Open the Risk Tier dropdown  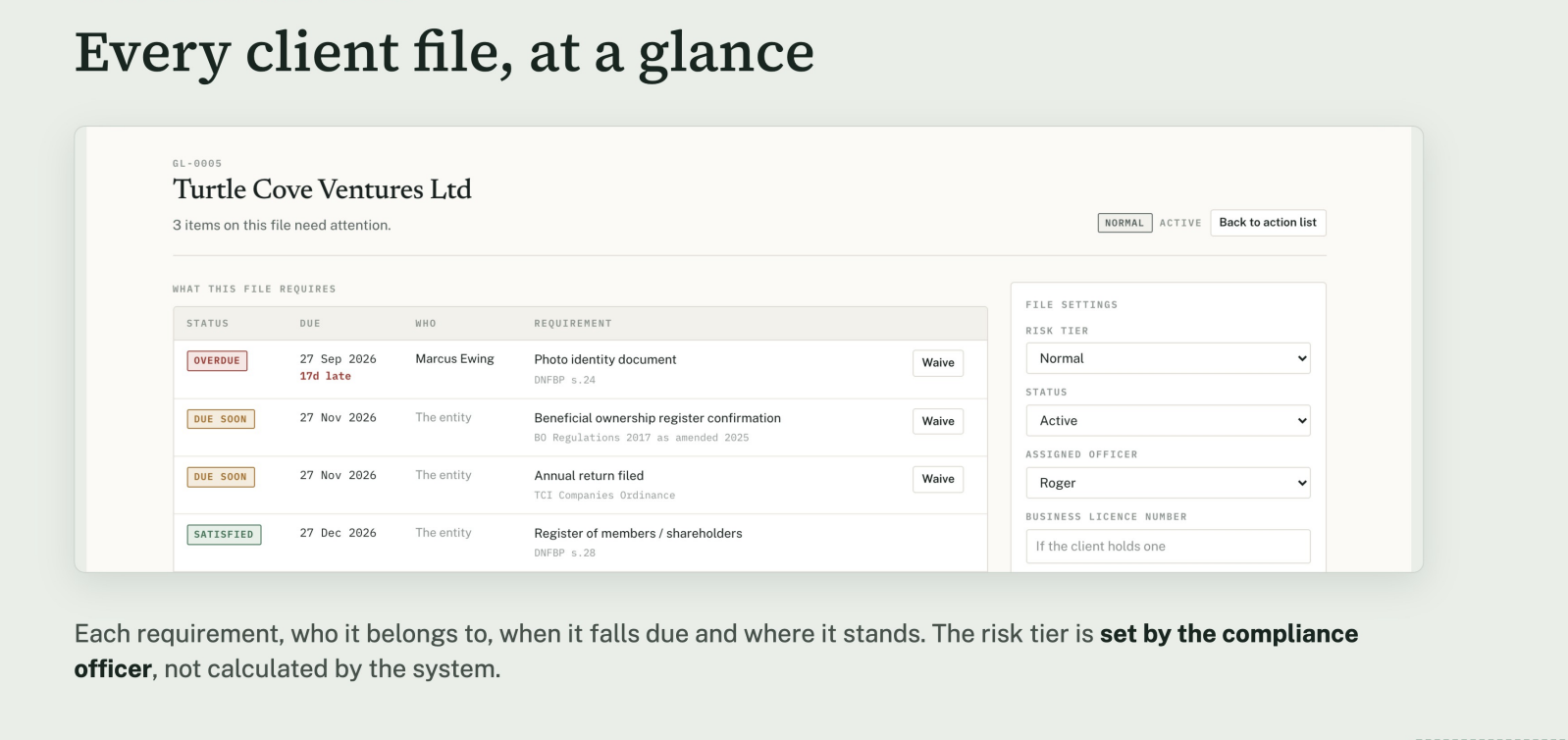coord(1168,358)
